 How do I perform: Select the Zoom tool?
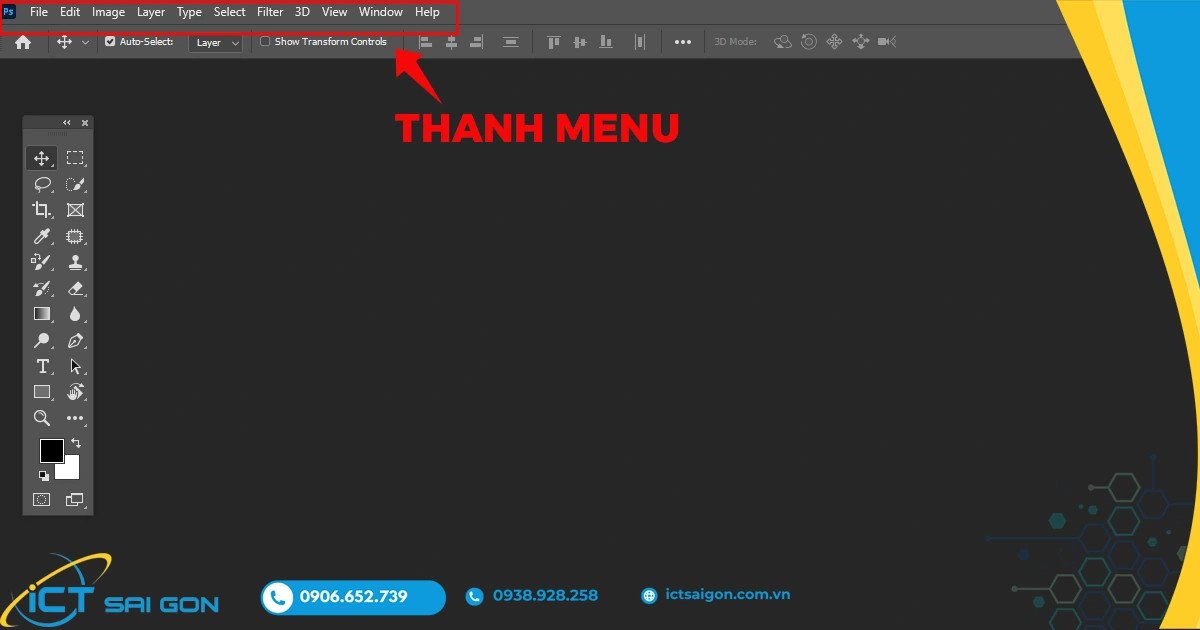42,418
